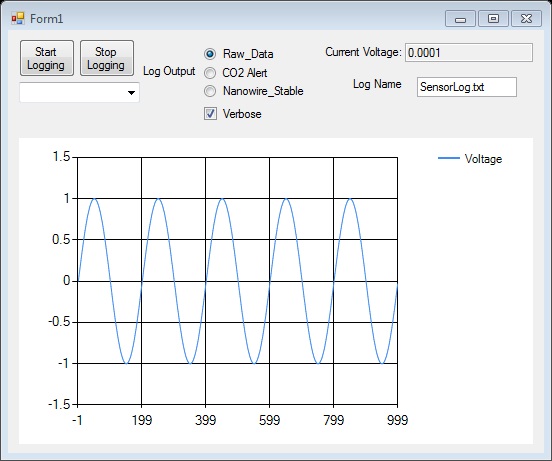
Task: Focus the Log Name text box
Action: pyautogui.click(x=467, y=87)
